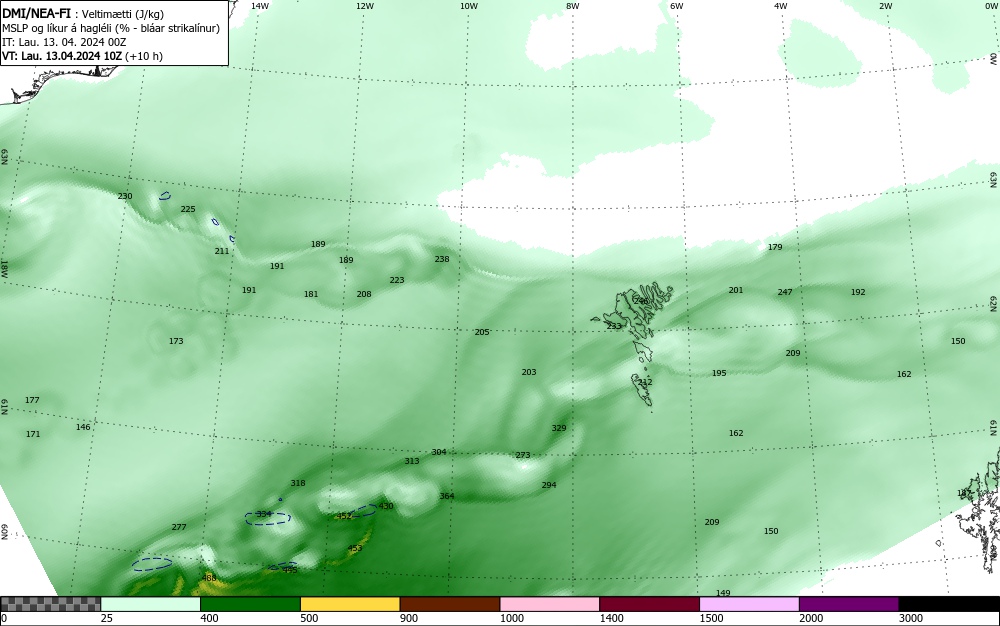Viewport: 1000px width, 626px height.
Task: Click the 2W longitude label
Action: [885, 6]
